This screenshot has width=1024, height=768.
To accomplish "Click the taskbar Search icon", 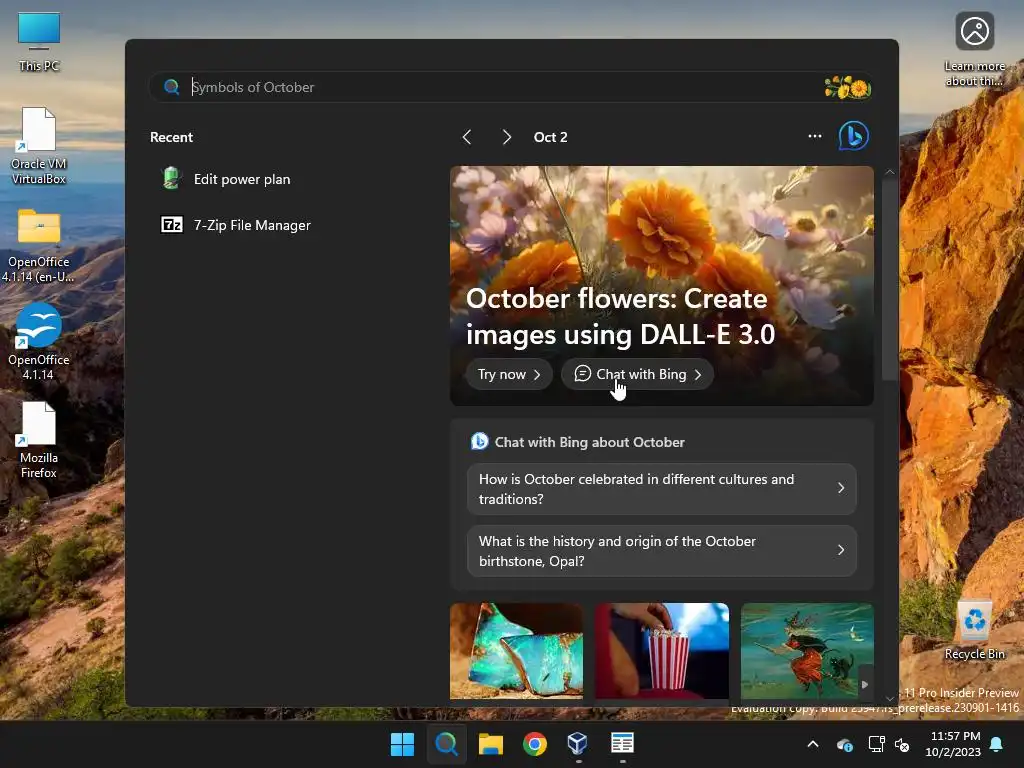I will [447, 744].
